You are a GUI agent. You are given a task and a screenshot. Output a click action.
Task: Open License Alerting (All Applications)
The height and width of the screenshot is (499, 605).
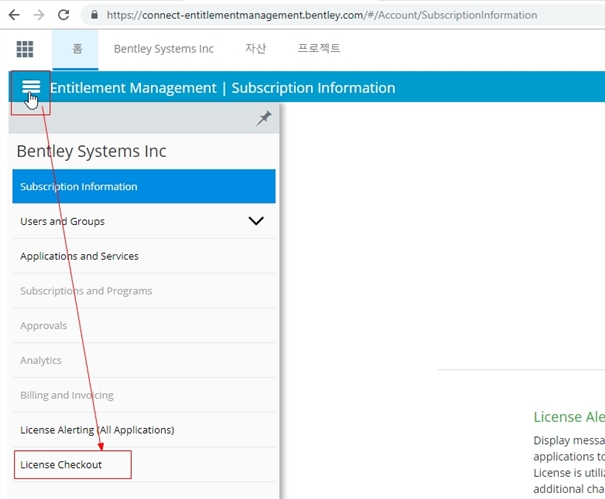(97, 430)
